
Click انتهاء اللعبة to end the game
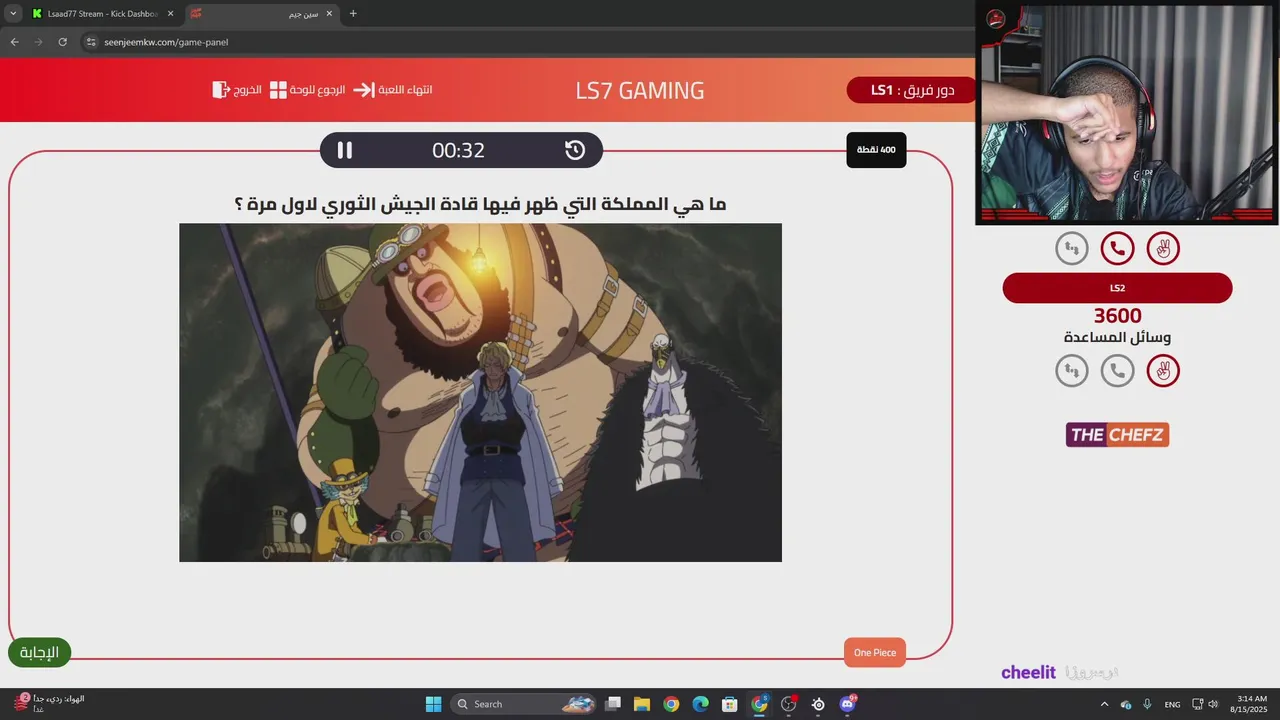[405, 90]
